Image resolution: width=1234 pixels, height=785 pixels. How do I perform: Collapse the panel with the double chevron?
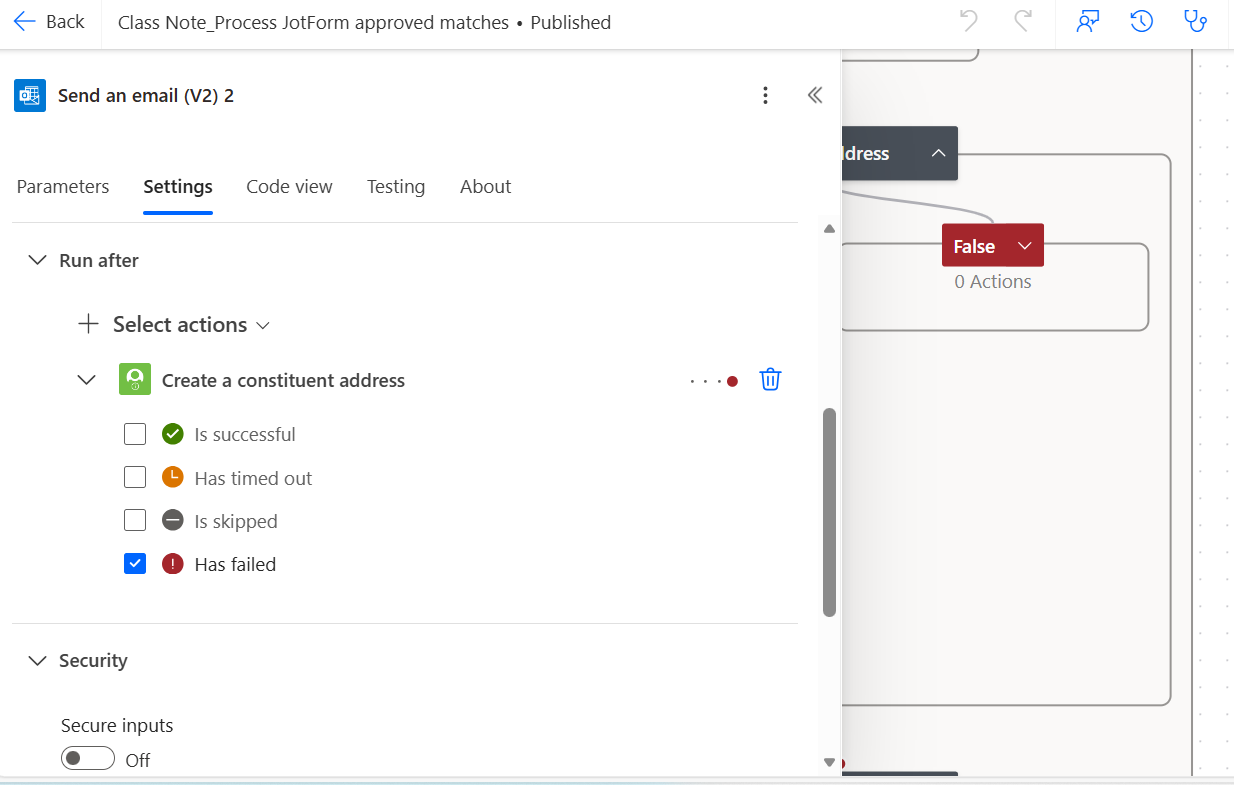[815, 95]
